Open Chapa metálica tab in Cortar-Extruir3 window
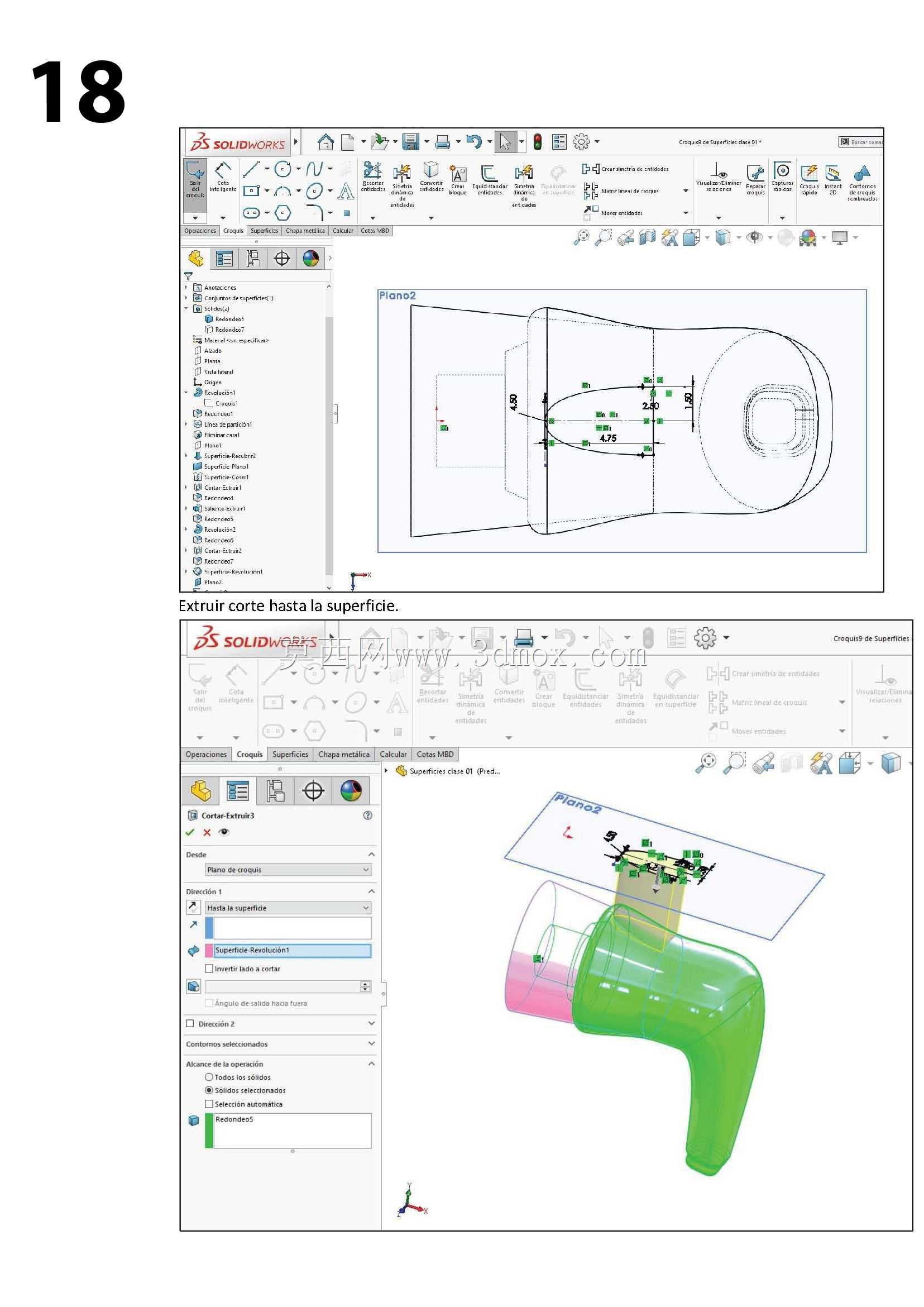 [344, 754]
